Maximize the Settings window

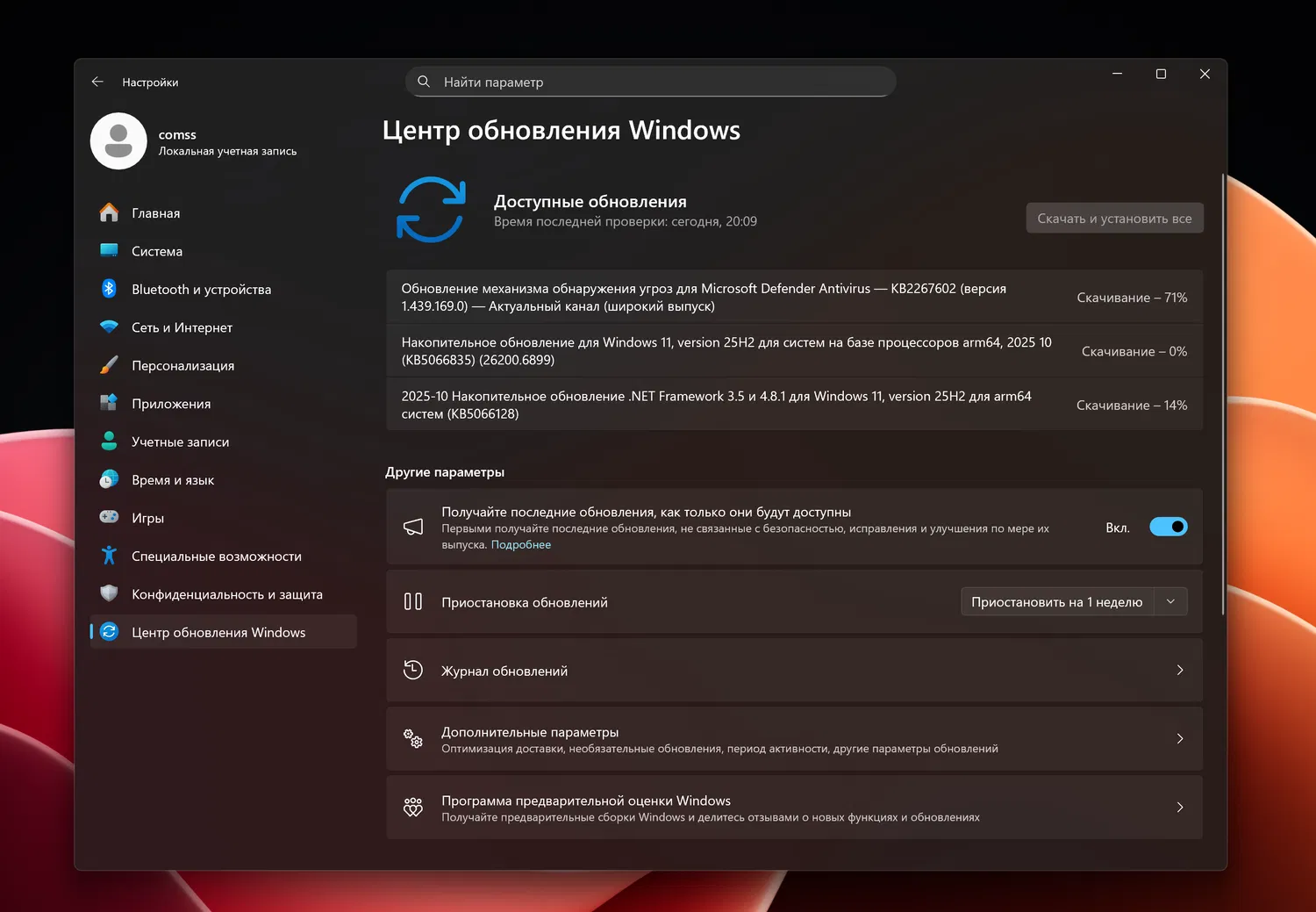[x=1161, y=74]
